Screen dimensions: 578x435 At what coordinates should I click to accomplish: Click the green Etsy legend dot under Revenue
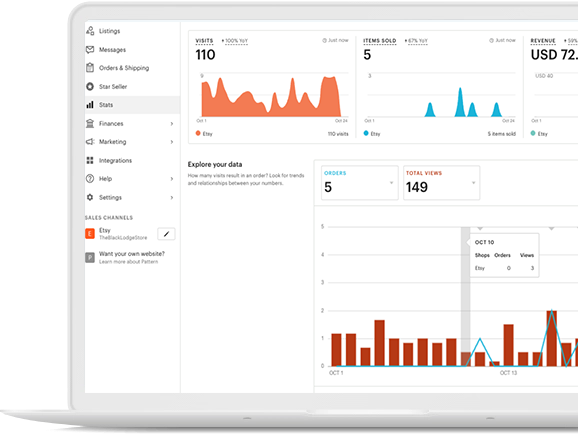[533, 133]
